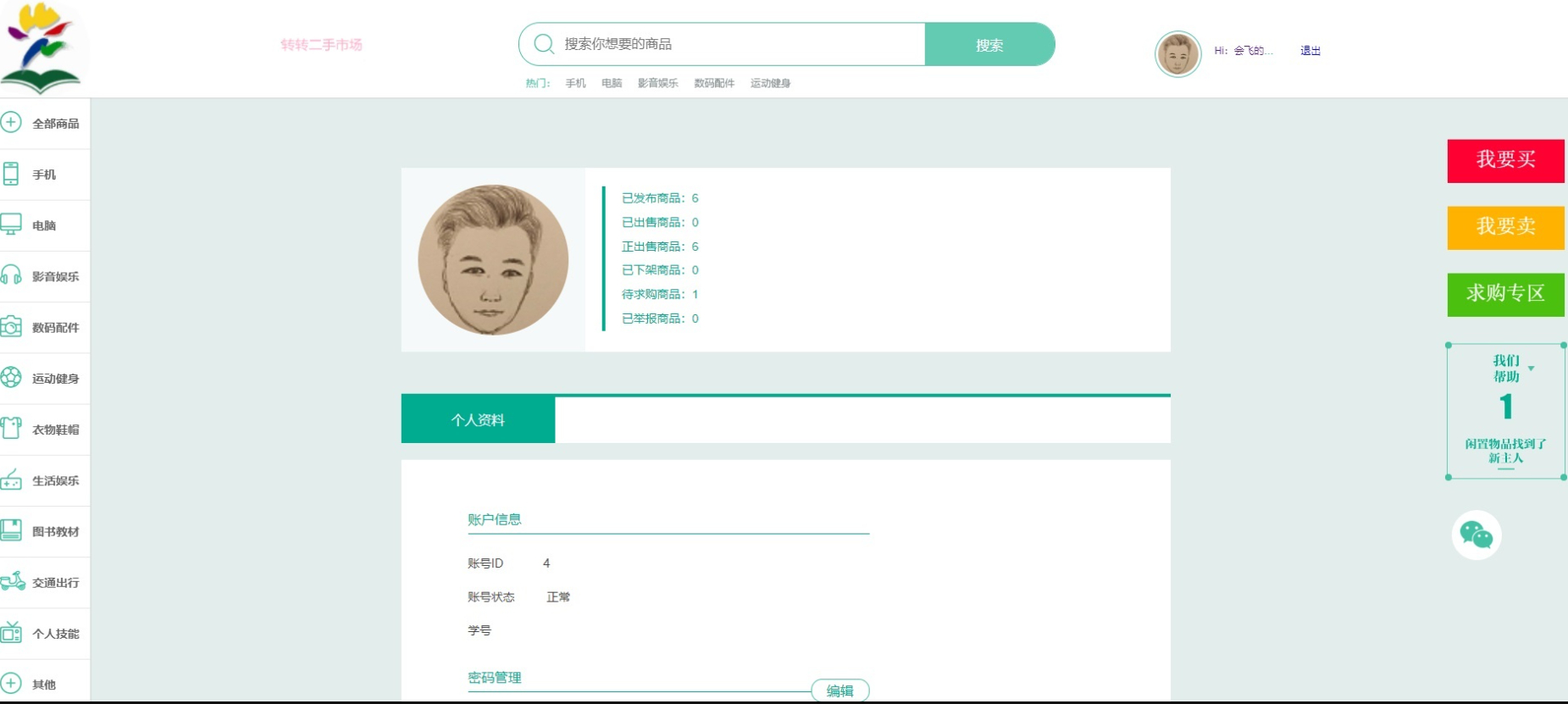Viewport: 1568px width, 704px height.
Task: Click hot keyword 数码配件 under search
Action: coord(714,83)
